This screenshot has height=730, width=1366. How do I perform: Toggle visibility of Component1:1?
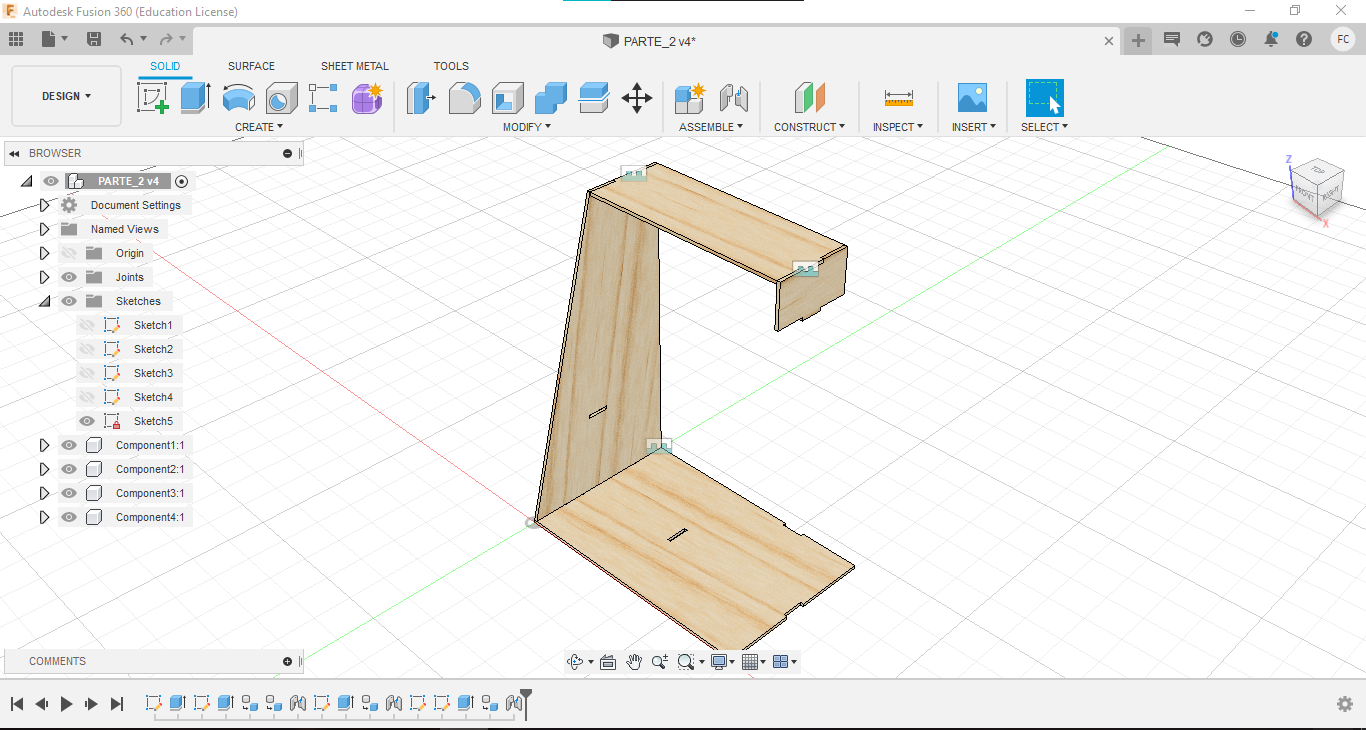coord(69,445)
